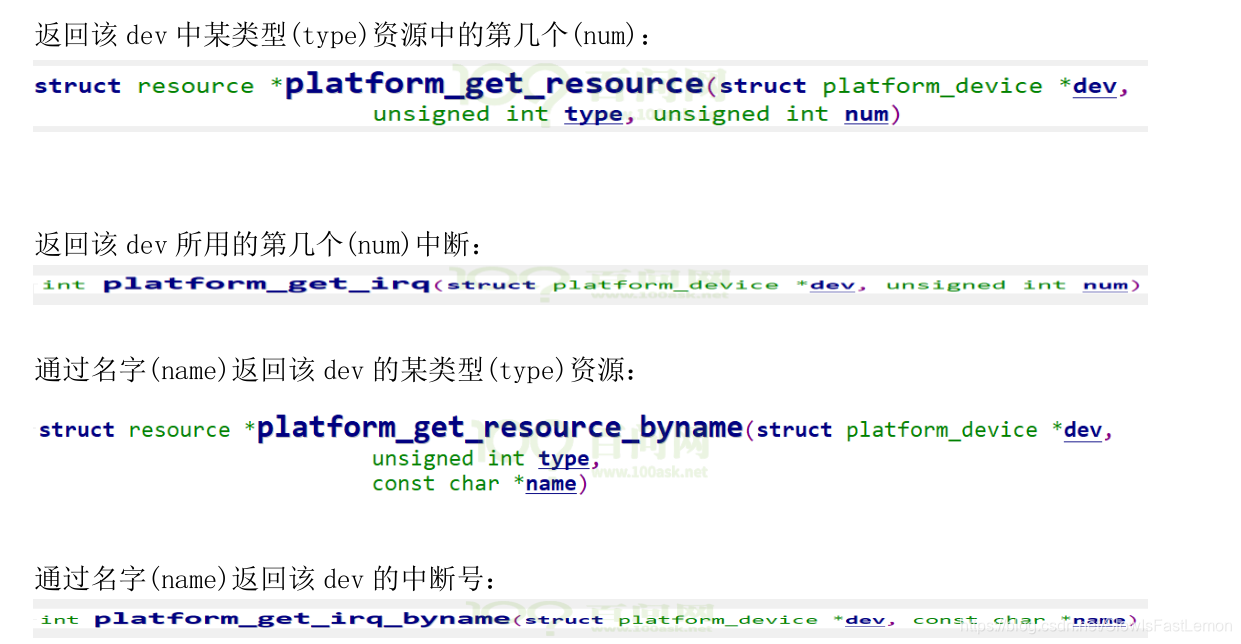Select "const char" in platform_get_resource_byname signature
This screenshot has height=644, width=1241.
(x=435, y=484)
